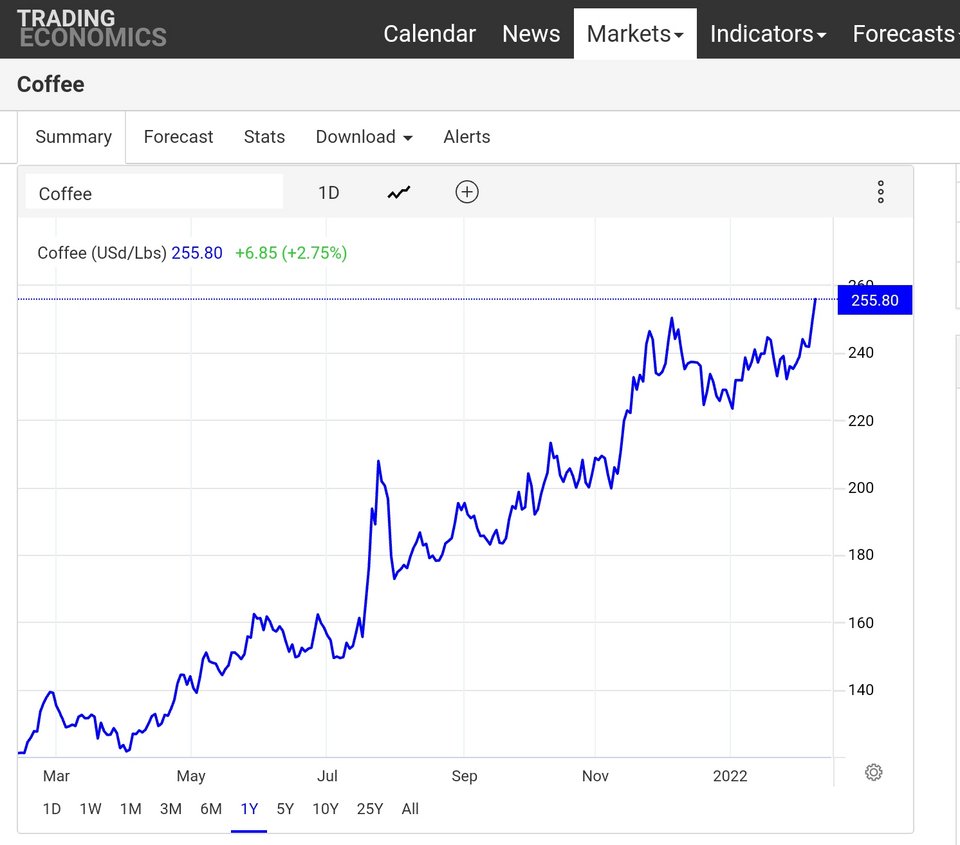The height and width of the screenshot is (845, 960).
Task: Open the Alerts tab
Action: (x=467, y=137)
